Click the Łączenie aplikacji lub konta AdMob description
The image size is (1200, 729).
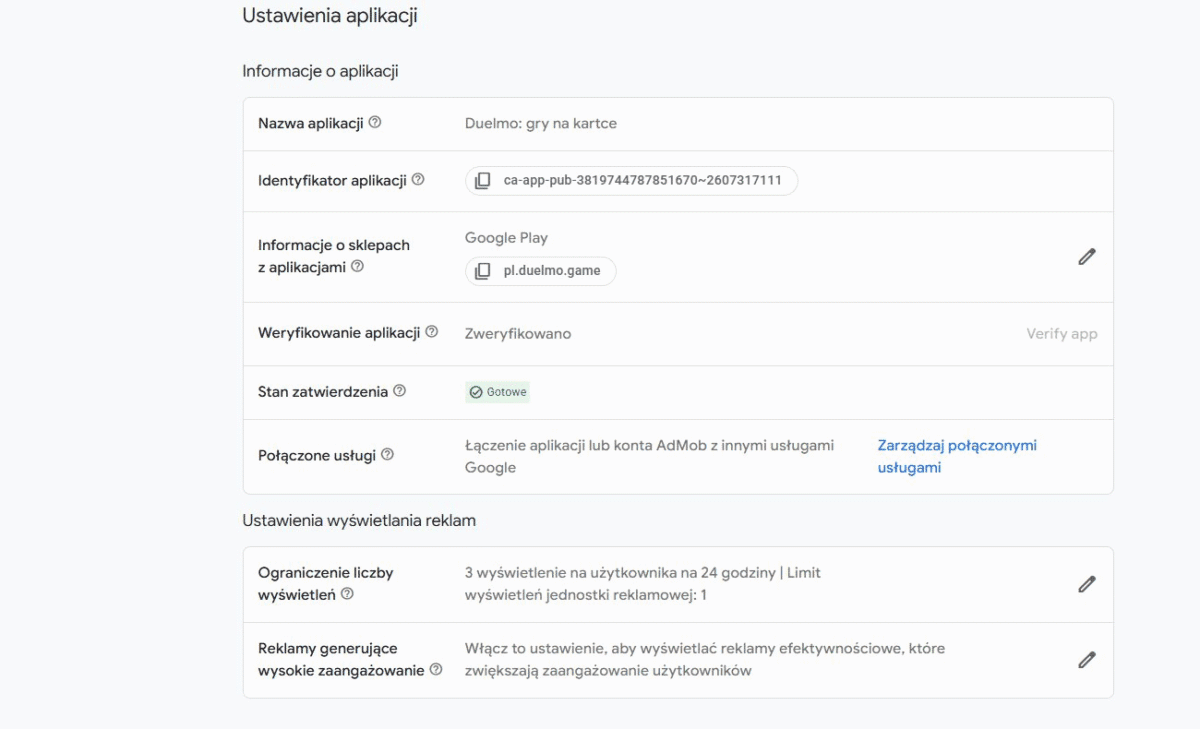tap(649, 456)
